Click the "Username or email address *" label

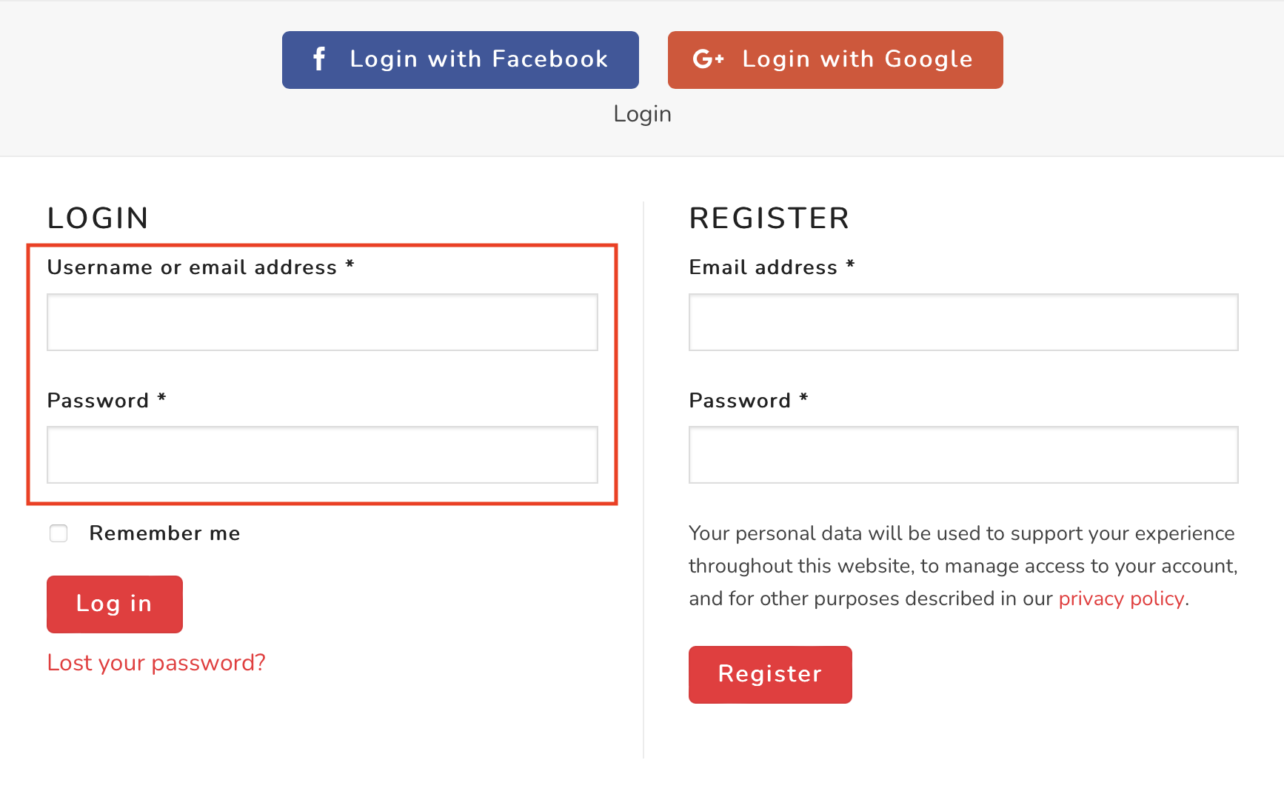[x=201, y=267]
